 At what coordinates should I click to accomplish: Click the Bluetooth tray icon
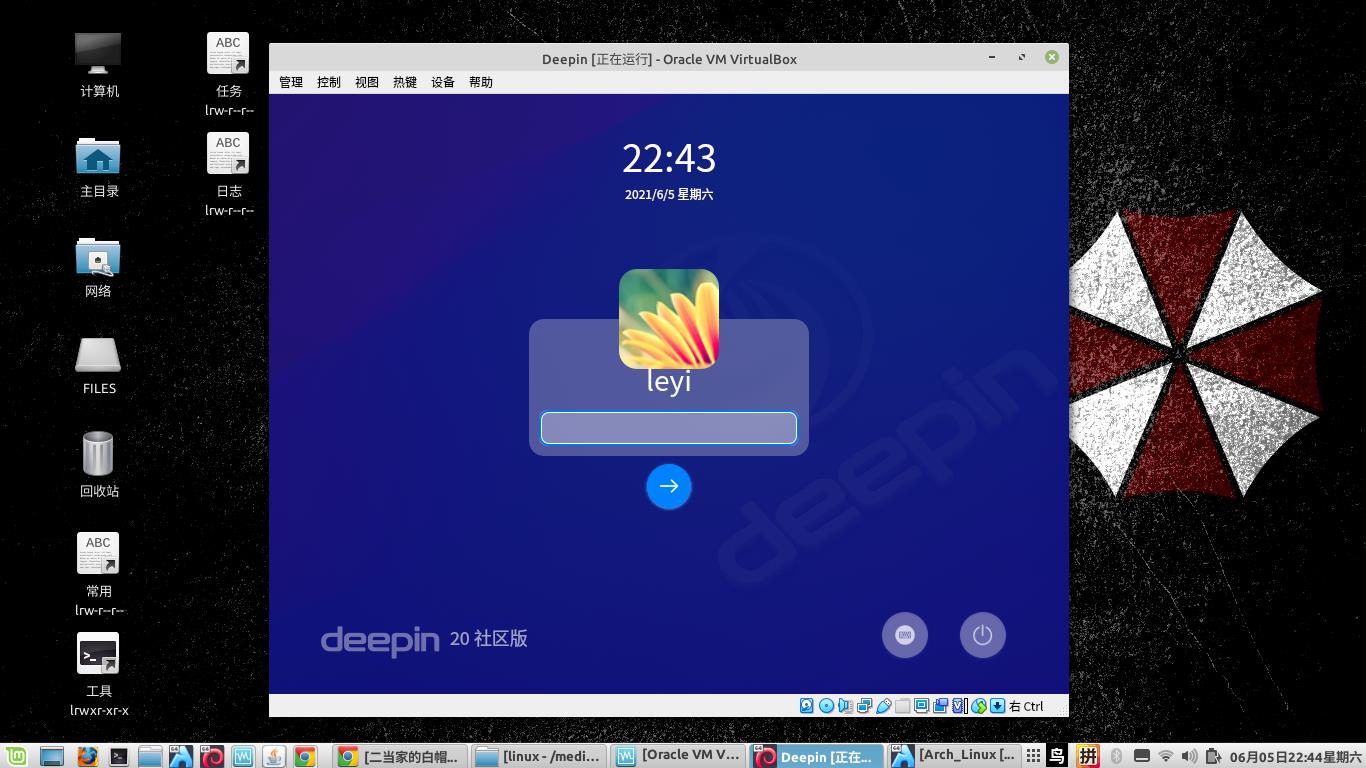pyautogui.click(x=1117, y=756)
